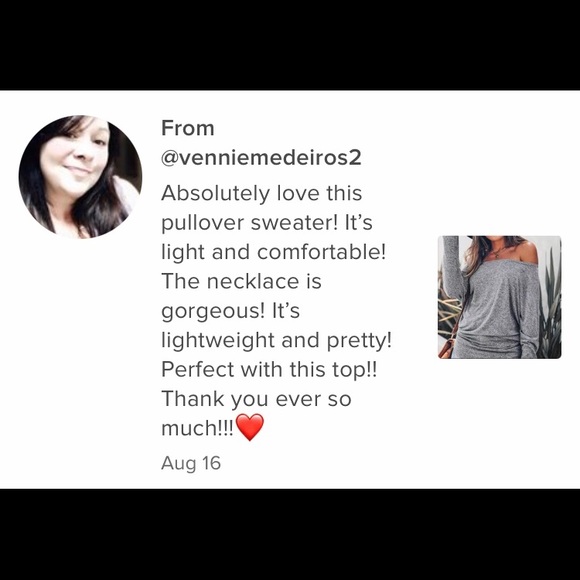Click the red heart emoji
This screenshot has height=580, width=580.
[x=250, y=427]
